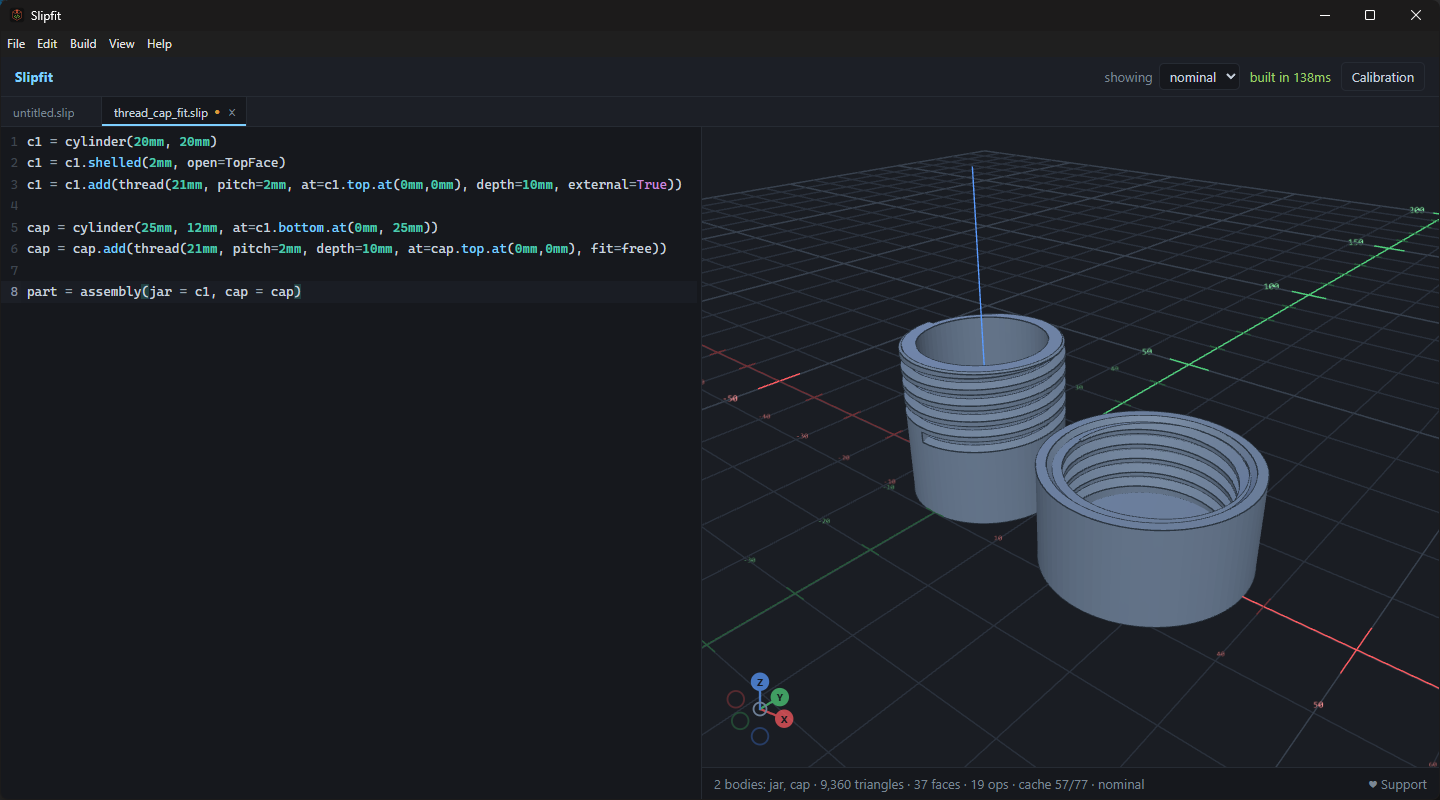The width and height of the screenshot is (1440, 800).
Task: Click code line 3 with external=True
Action: (354, 184)
